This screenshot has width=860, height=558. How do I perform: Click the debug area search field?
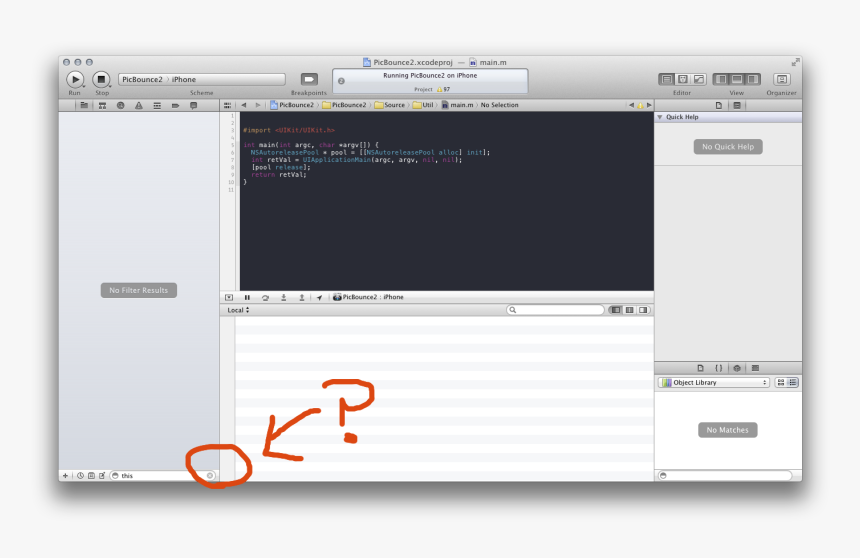coord(555,310)
